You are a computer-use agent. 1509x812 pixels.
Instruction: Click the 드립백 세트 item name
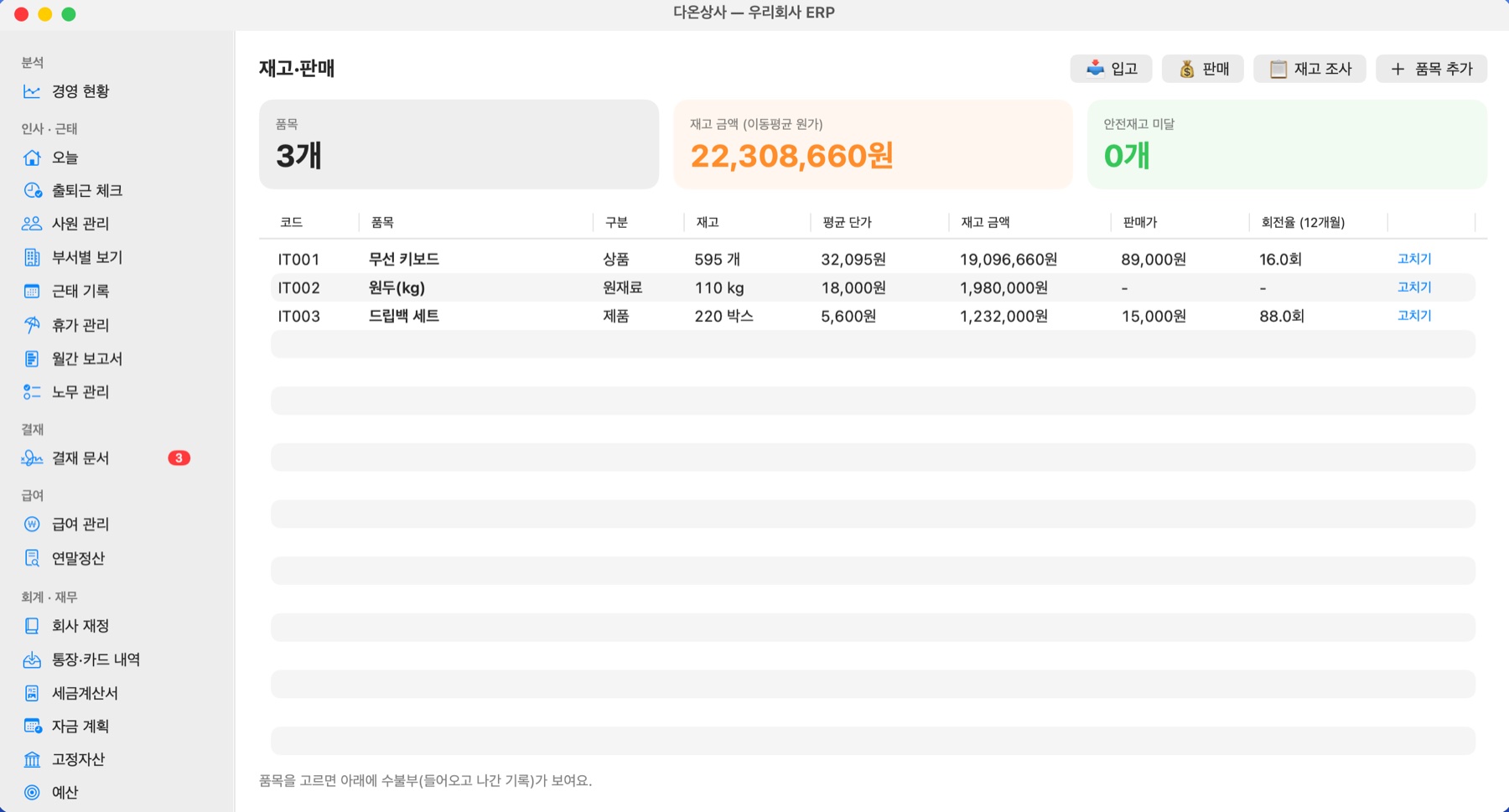click(404, 316)
